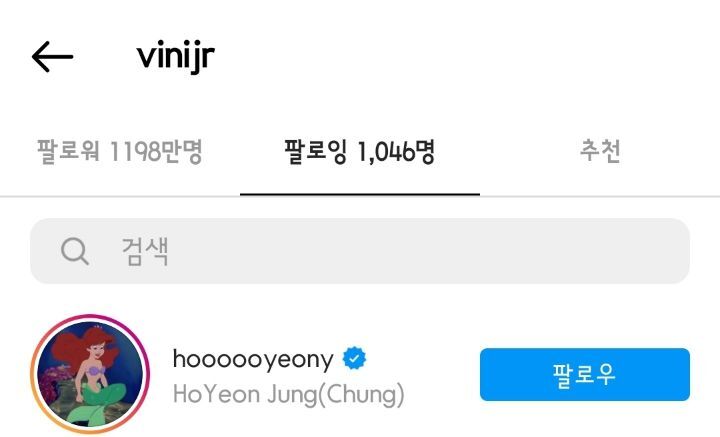This screenshot has width=720, height=437.
Task: Tap the vinijr profile title
Action: 175,57
